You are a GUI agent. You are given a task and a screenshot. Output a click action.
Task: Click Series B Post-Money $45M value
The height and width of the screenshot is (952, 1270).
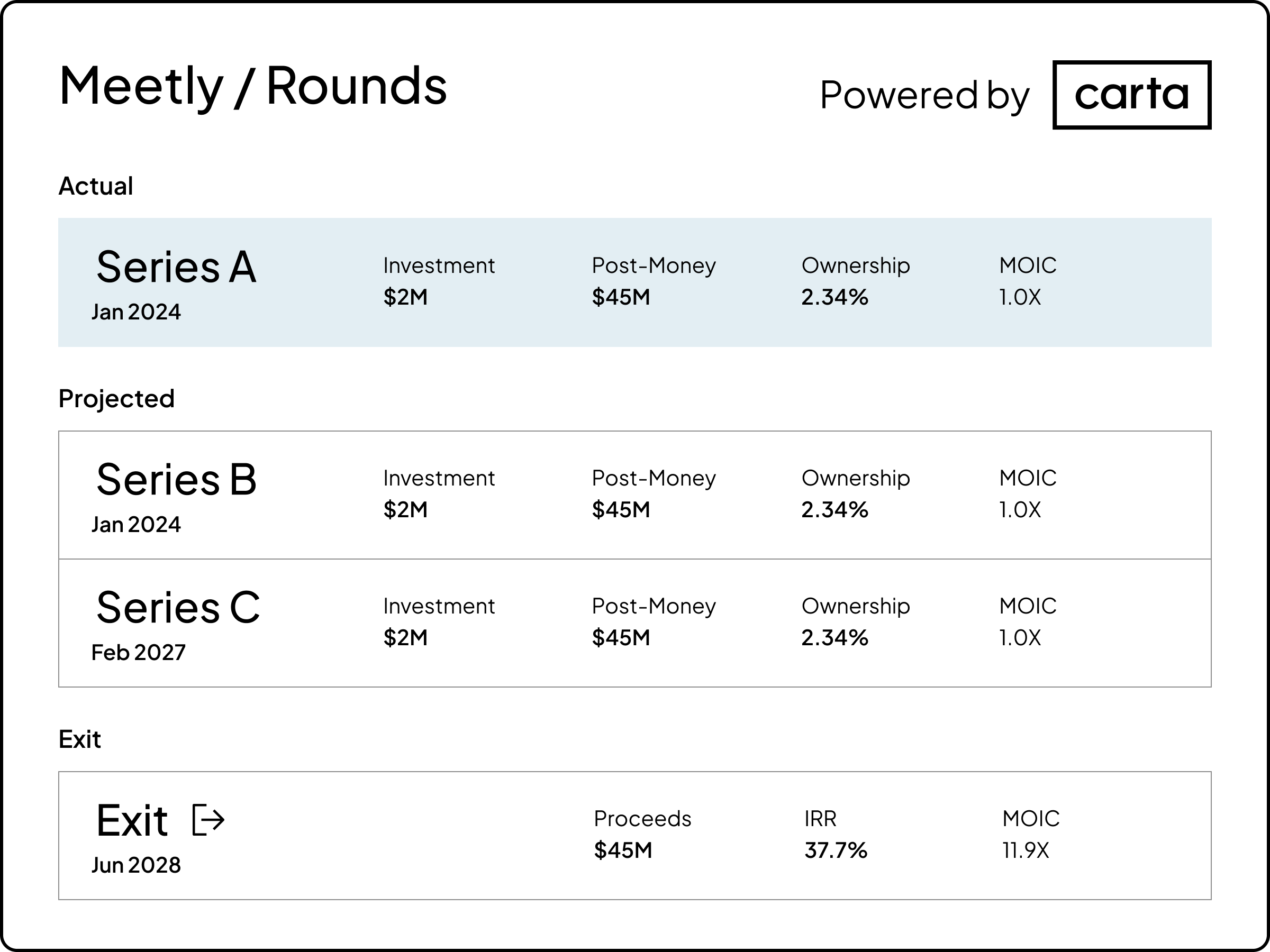click(621, 509)
